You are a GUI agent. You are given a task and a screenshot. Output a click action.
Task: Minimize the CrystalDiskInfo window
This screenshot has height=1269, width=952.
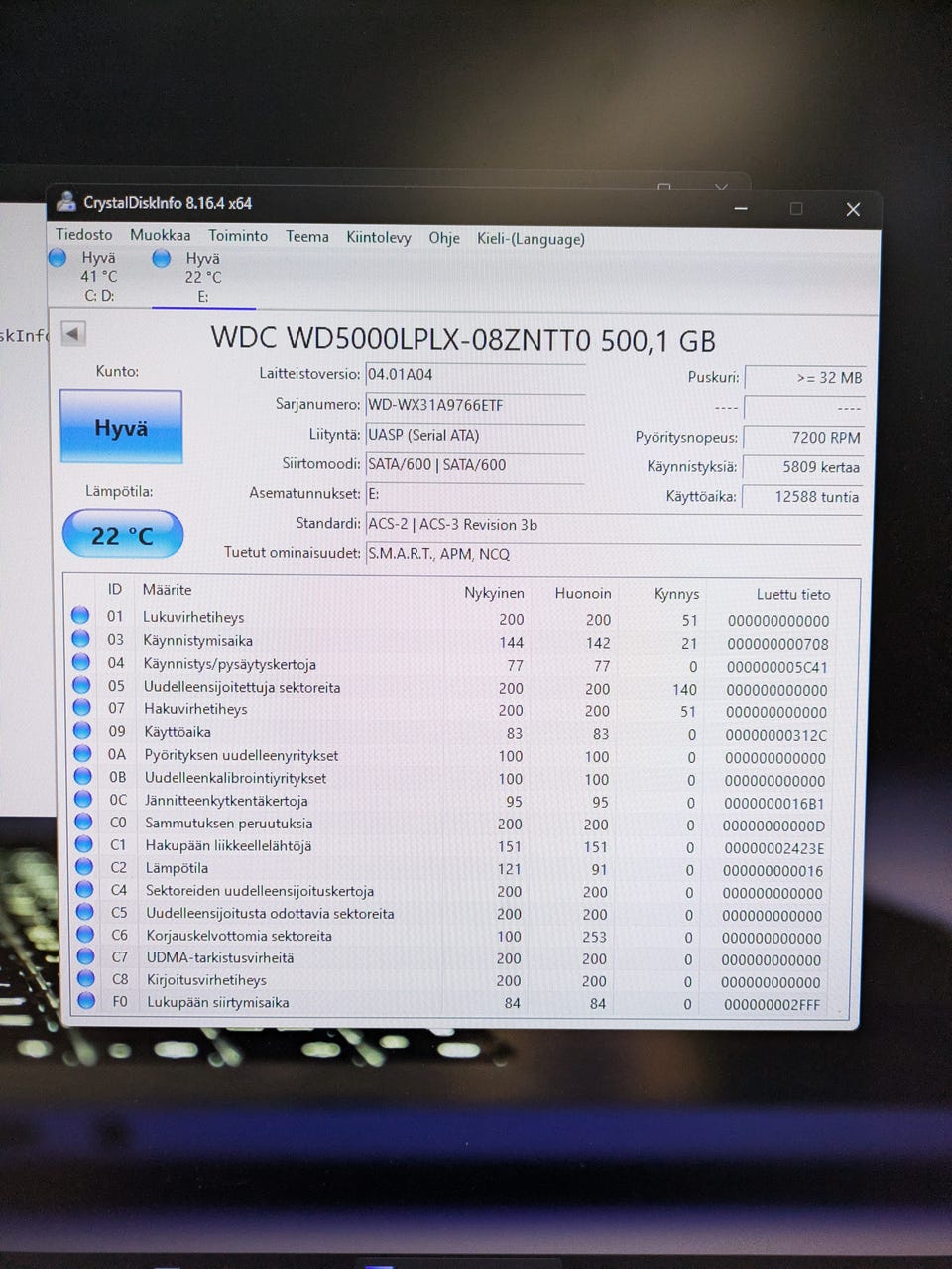pyautogui.click(x=741, y=208)
